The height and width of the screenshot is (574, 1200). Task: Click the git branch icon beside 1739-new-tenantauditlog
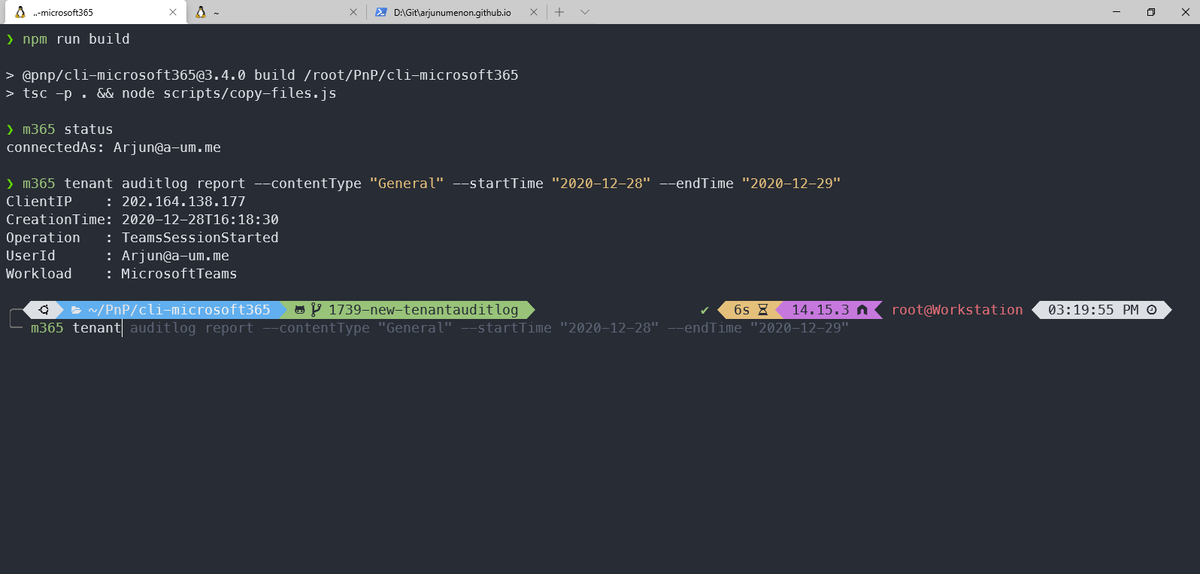pos(317,310)
